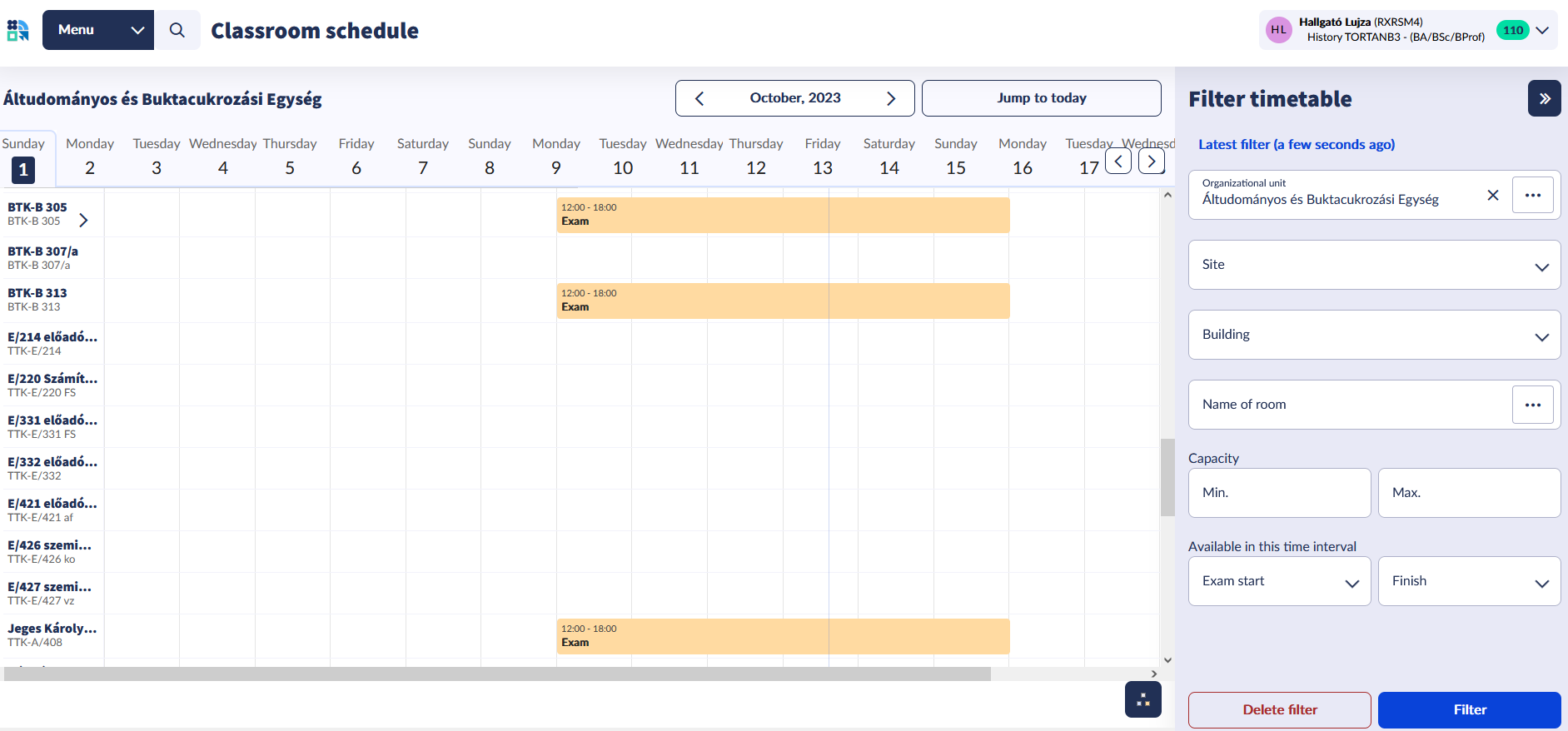Screen dimensions: 1568x731
Task: Open Name of room lookup button
Action: (x=1532, y=405)
